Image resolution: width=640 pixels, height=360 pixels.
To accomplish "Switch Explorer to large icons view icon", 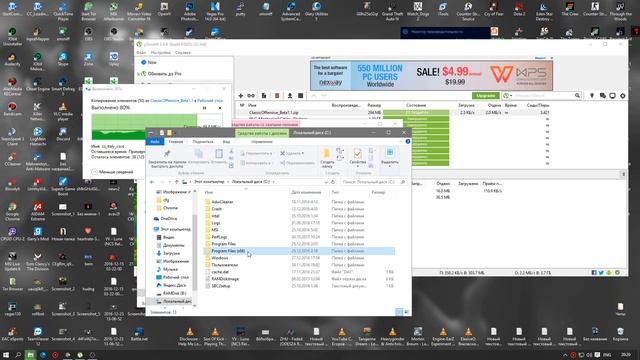I will pyautogui.click(x=407, y=312).
